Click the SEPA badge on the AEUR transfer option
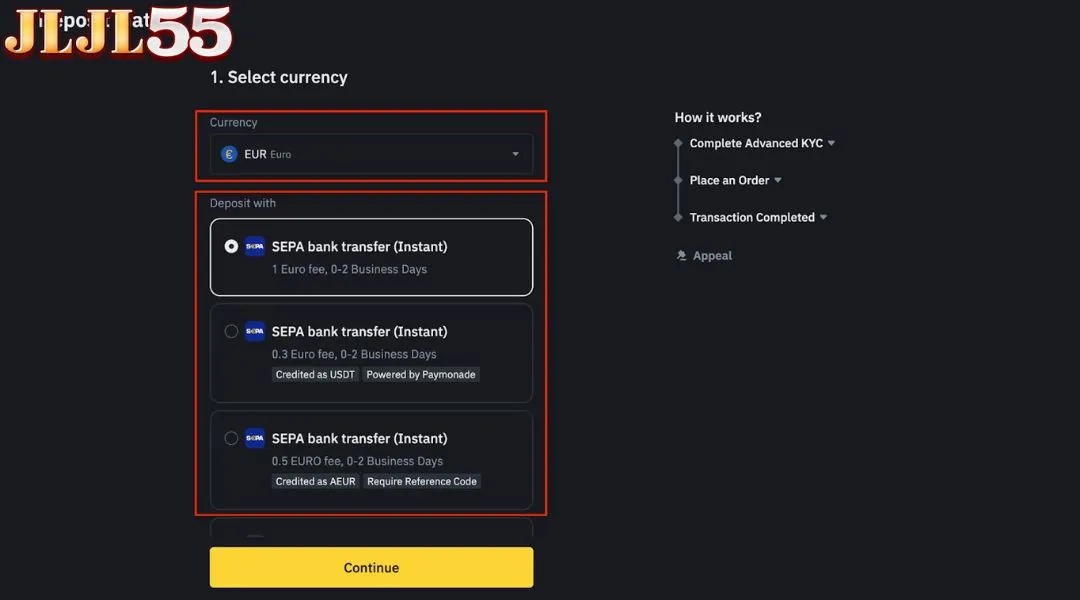1080x600 pixels. (x=254, y=438)
